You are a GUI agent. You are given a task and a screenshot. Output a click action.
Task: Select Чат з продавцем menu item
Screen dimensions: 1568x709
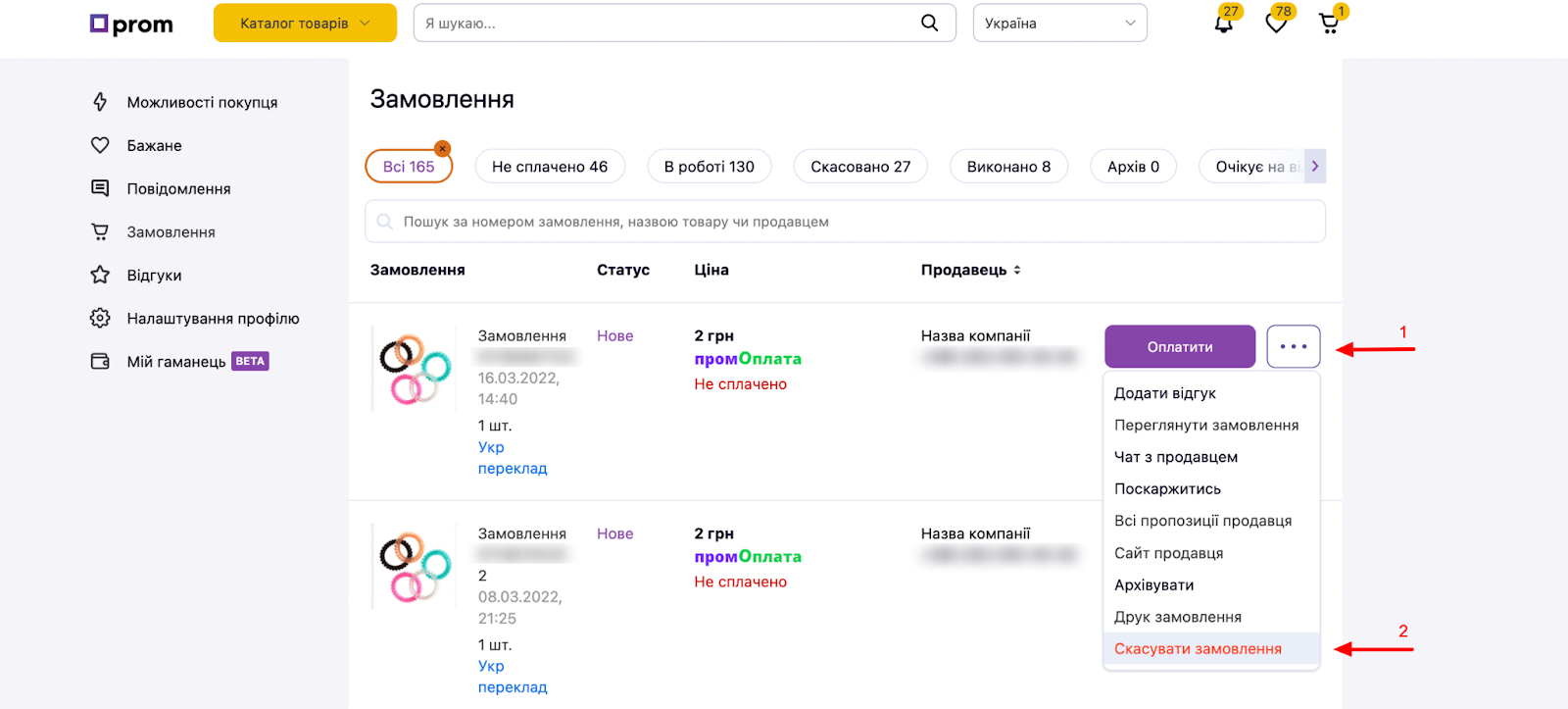[x=1176, y=457]
